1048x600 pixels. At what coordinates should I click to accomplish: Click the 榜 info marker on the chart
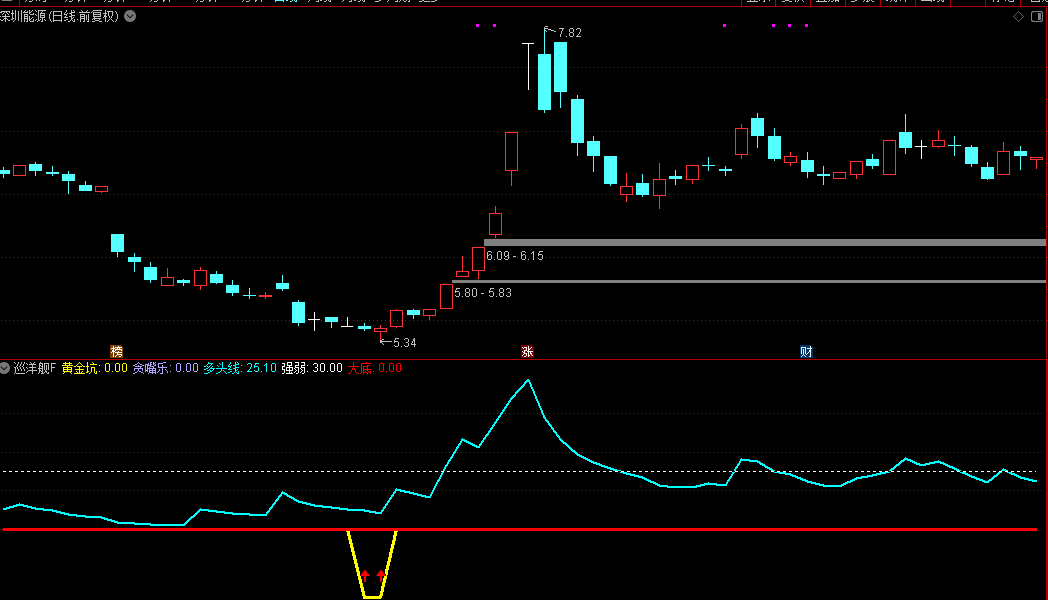coord(116,351)
